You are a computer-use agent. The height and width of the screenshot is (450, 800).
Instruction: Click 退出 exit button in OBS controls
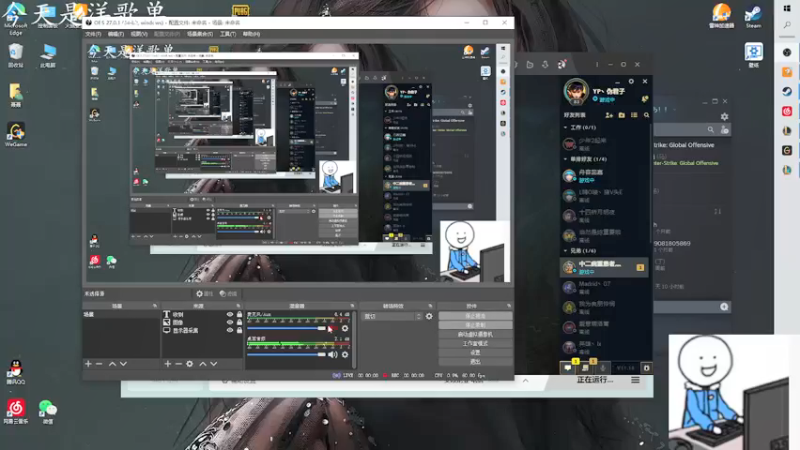pos(475,362)
